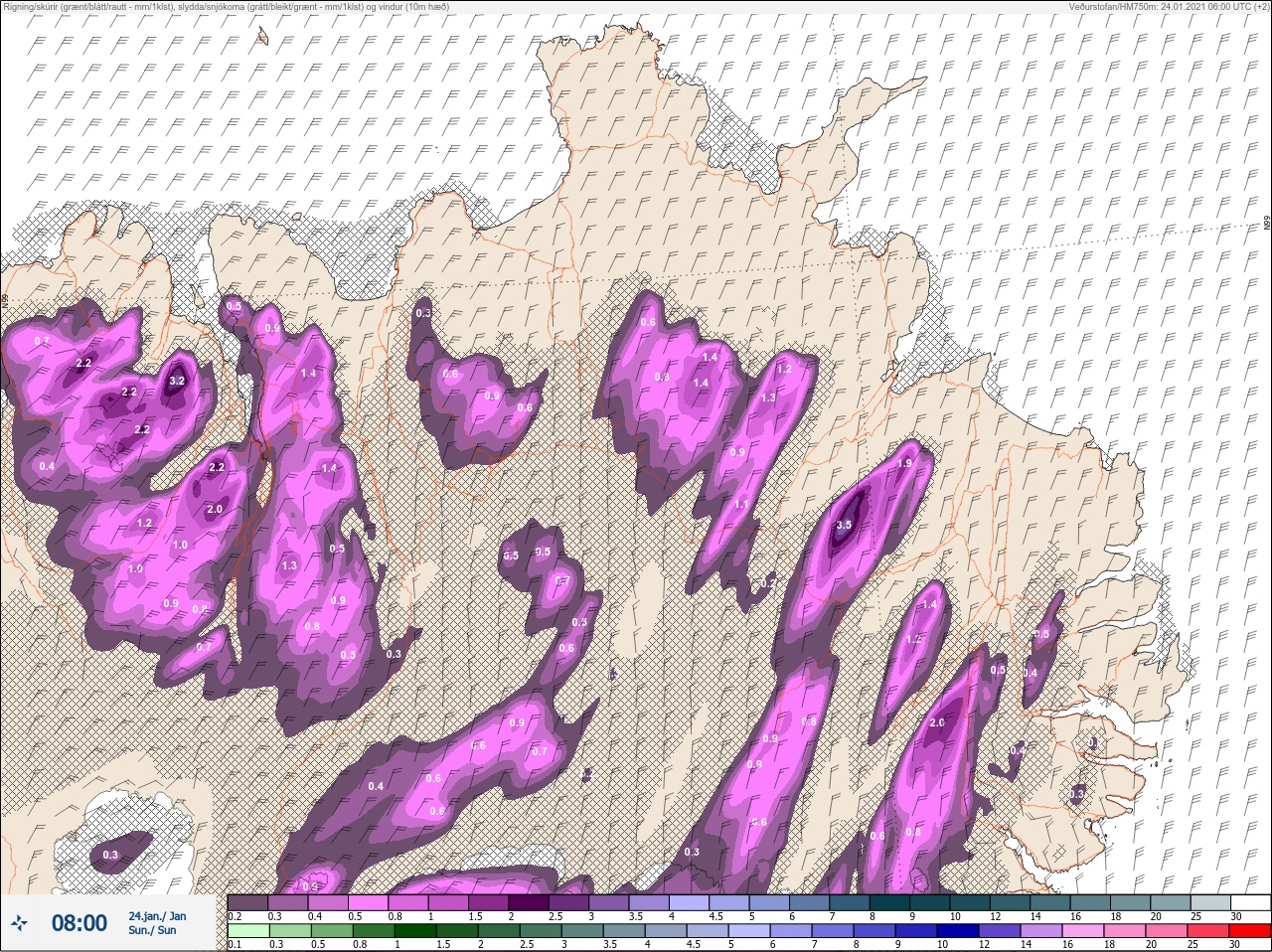
Task: Select the red 25–30 swatch in bottom legend
Action: pos(1250,932)
